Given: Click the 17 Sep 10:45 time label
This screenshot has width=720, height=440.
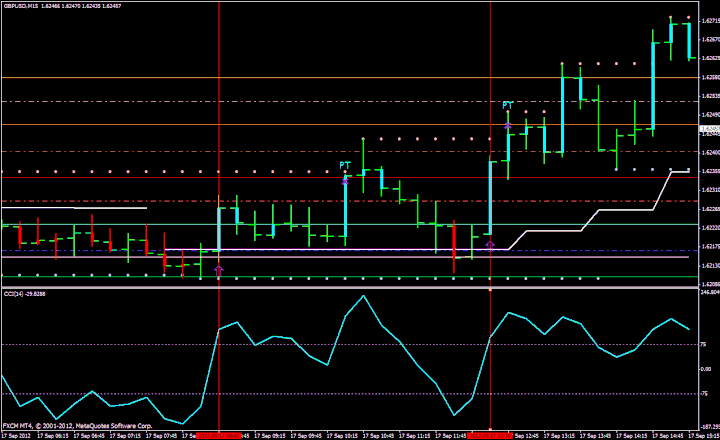Looking at the screenshot, I should pyautogui.click(x=379, y=435).
